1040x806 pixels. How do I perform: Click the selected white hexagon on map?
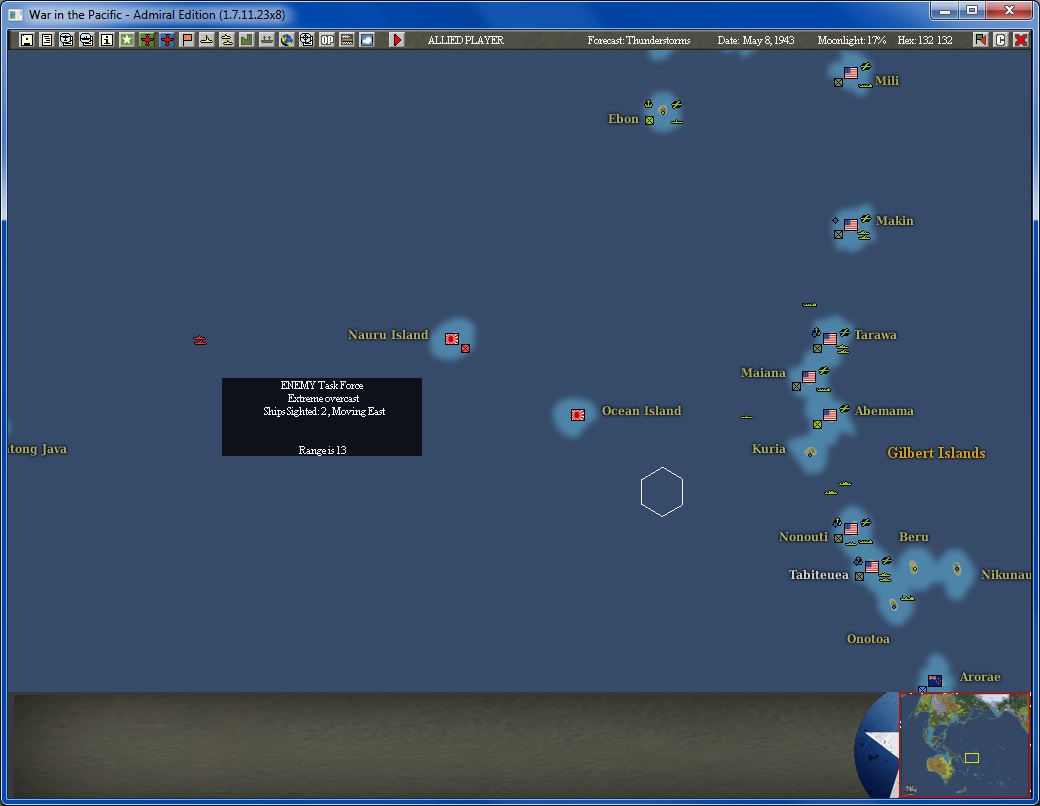662,492
